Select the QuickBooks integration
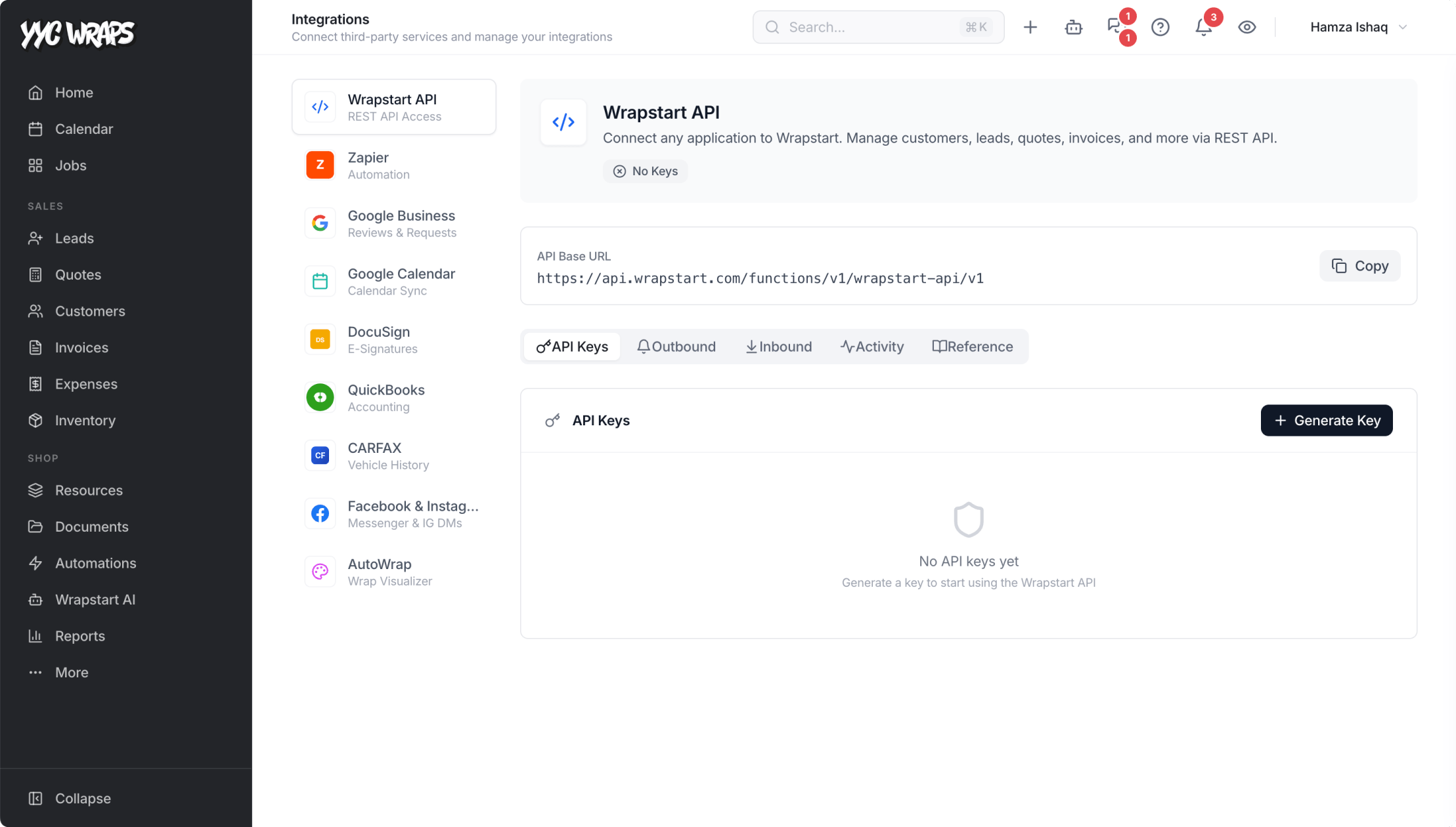 tap(394, 398)
